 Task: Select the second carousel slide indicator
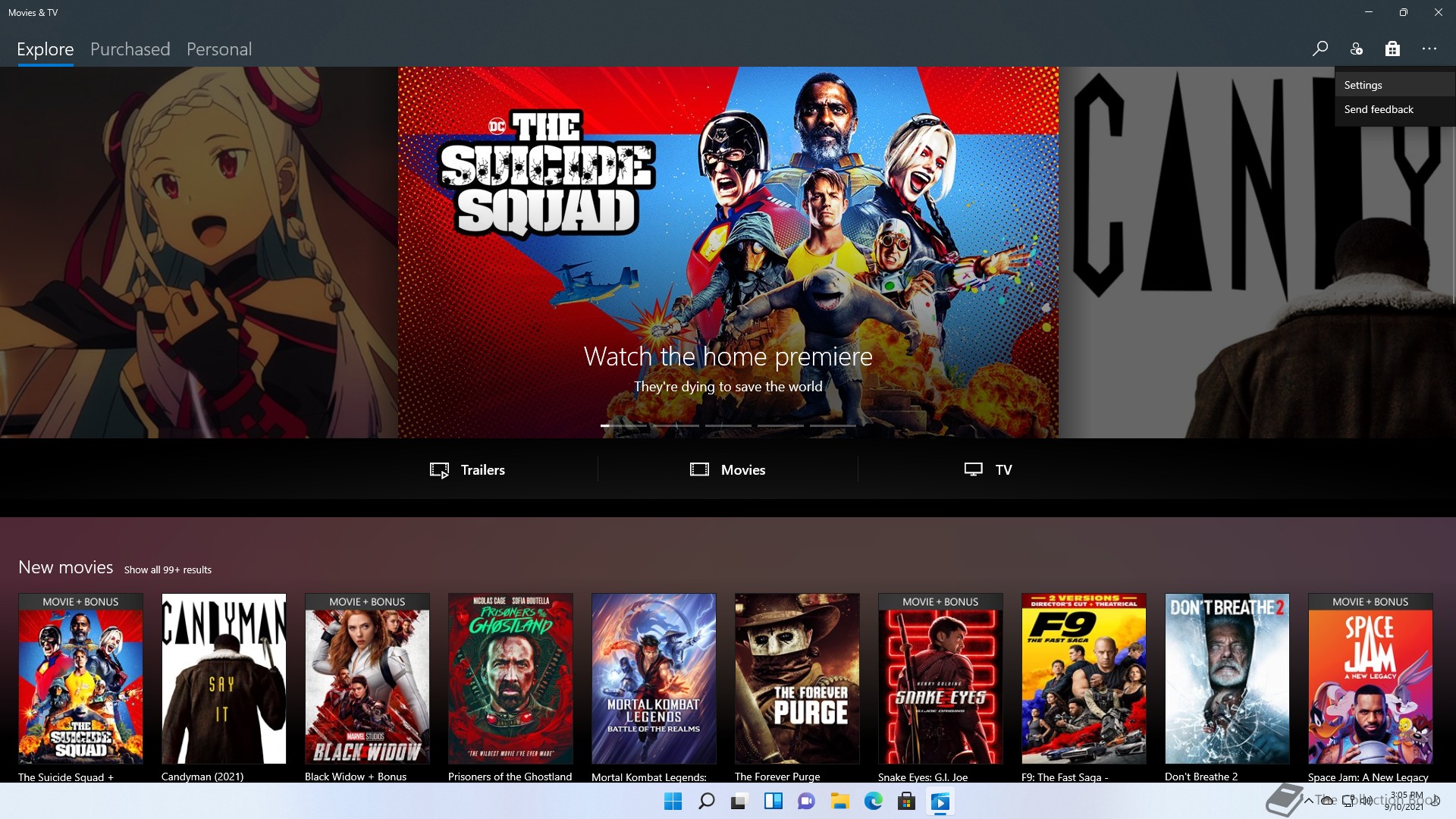(x=676, y=425)
